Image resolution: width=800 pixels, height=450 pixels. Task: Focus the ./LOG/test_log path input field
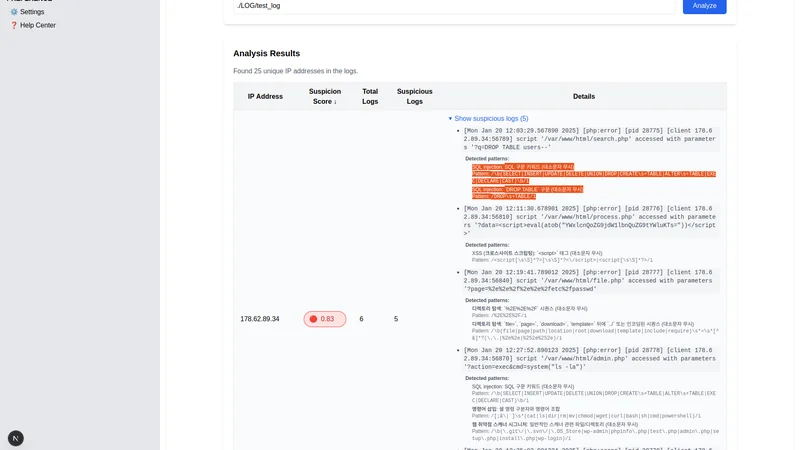[454, 6]
